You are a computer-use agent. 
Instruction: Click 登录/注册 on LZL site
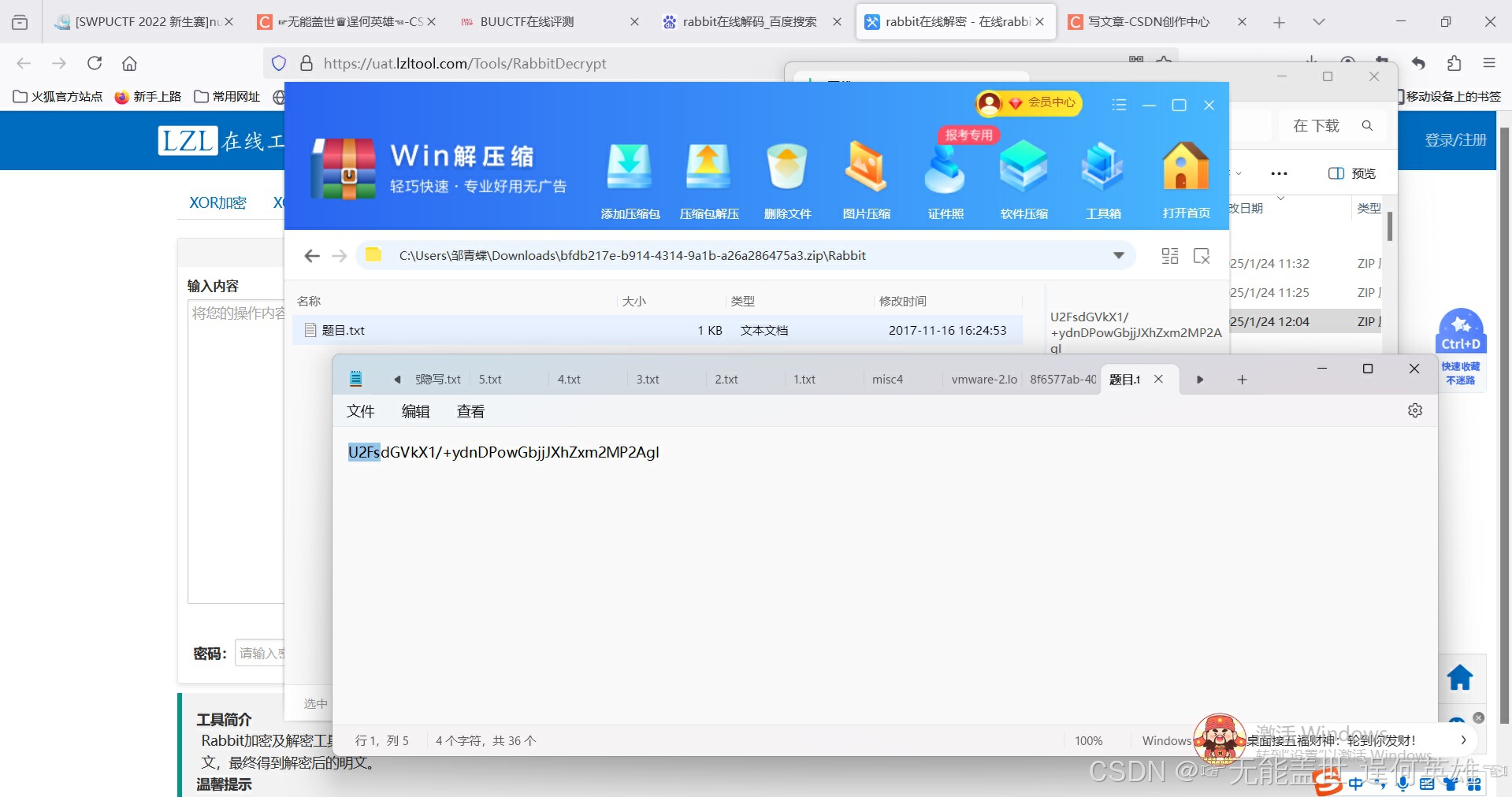pos(1455,140)
